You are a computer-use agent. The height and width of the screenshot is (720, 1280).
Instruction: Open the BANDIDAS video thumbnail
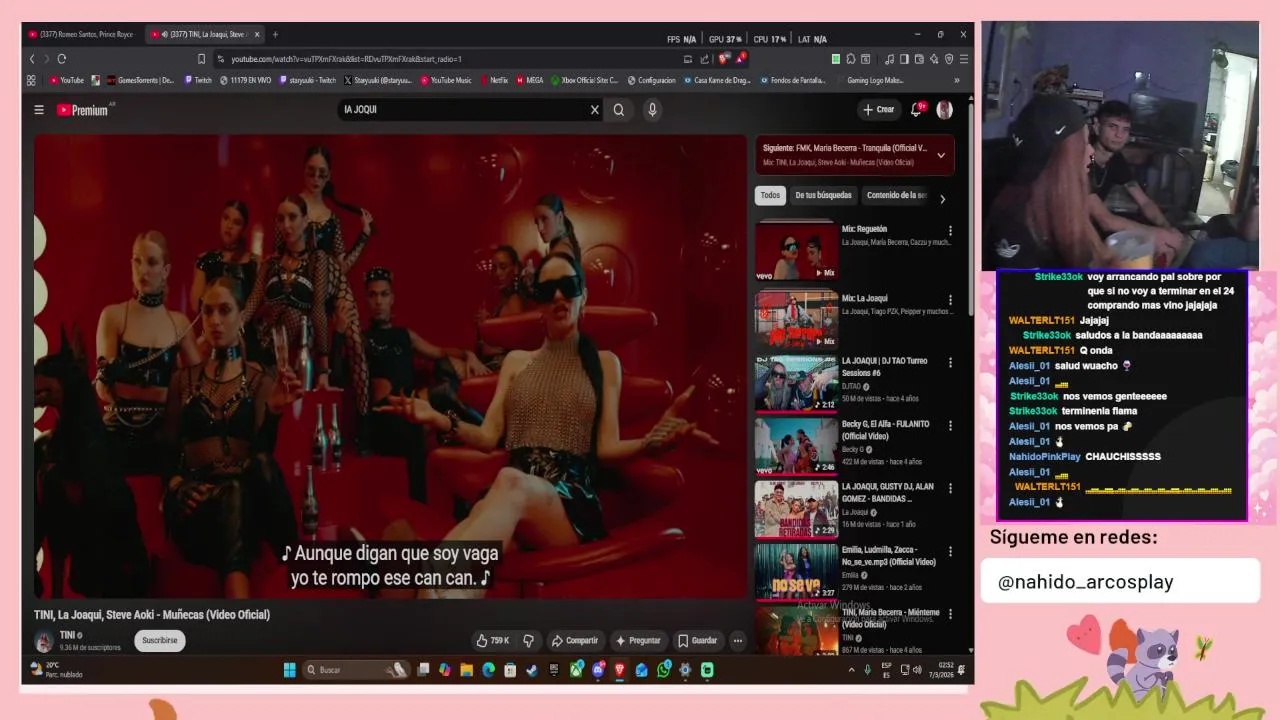pyautogui.click(x=796, y=509)
